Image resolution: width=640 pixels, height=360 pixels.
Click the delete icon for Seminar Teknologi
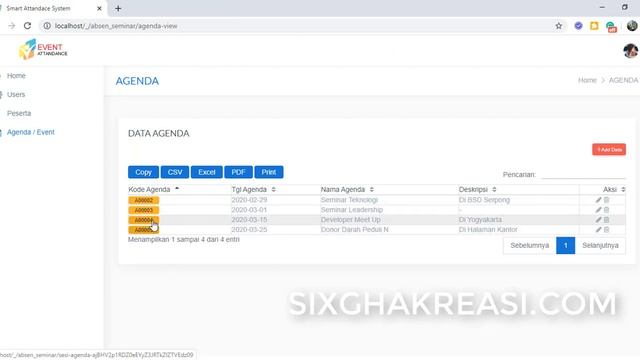[607, 200]
